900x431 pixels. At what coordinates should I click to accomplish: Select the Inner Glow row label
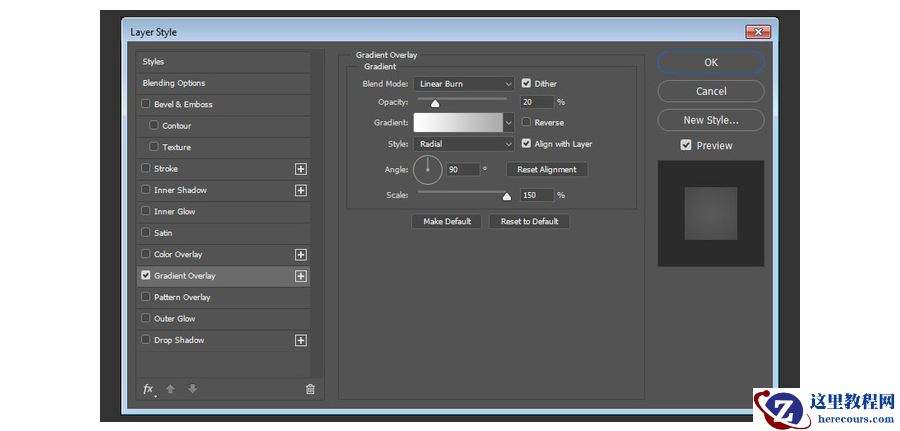[174, 211]
